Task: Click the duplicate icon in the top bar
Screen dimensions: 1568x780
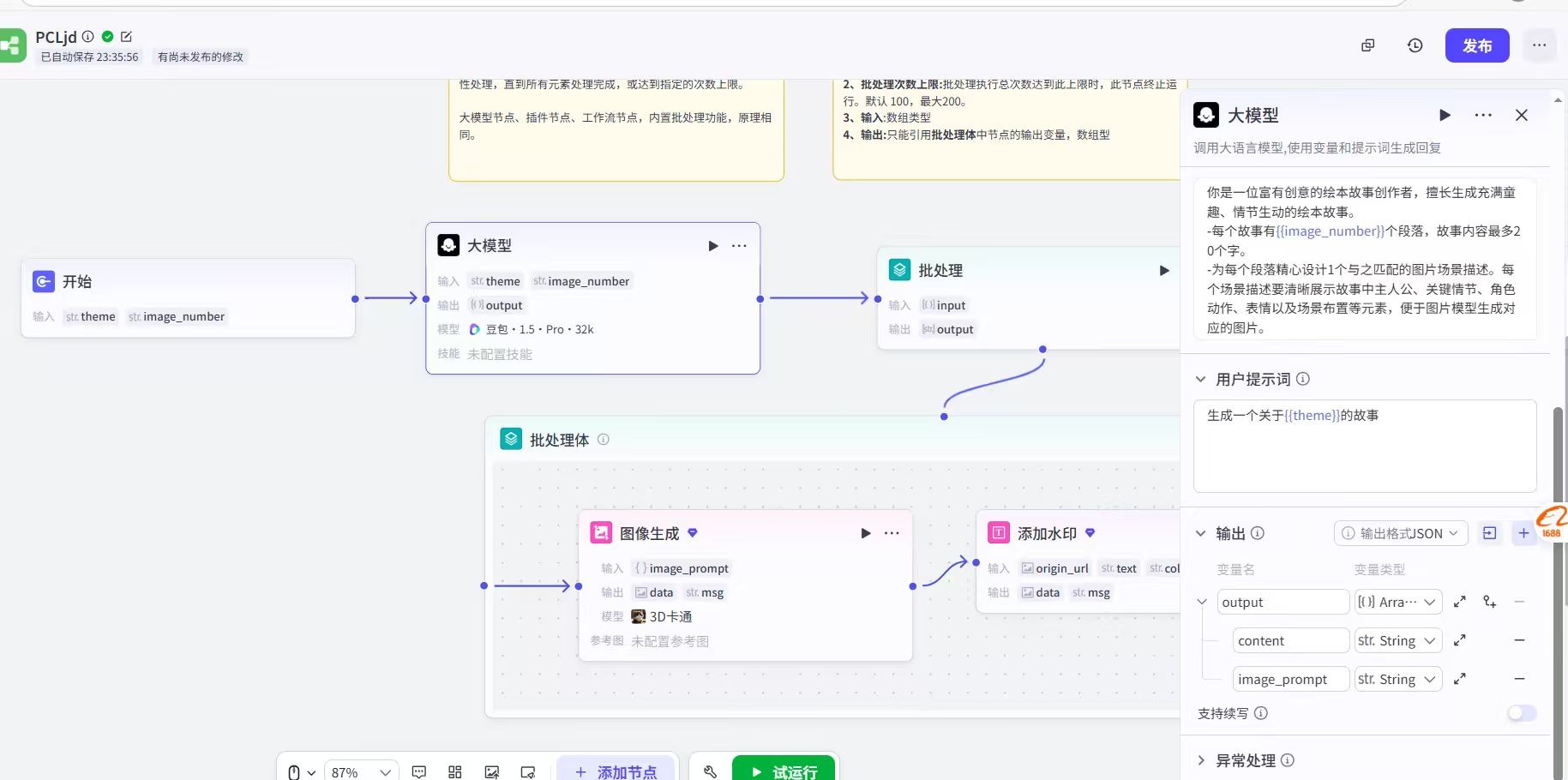Action: [1367, 45]
